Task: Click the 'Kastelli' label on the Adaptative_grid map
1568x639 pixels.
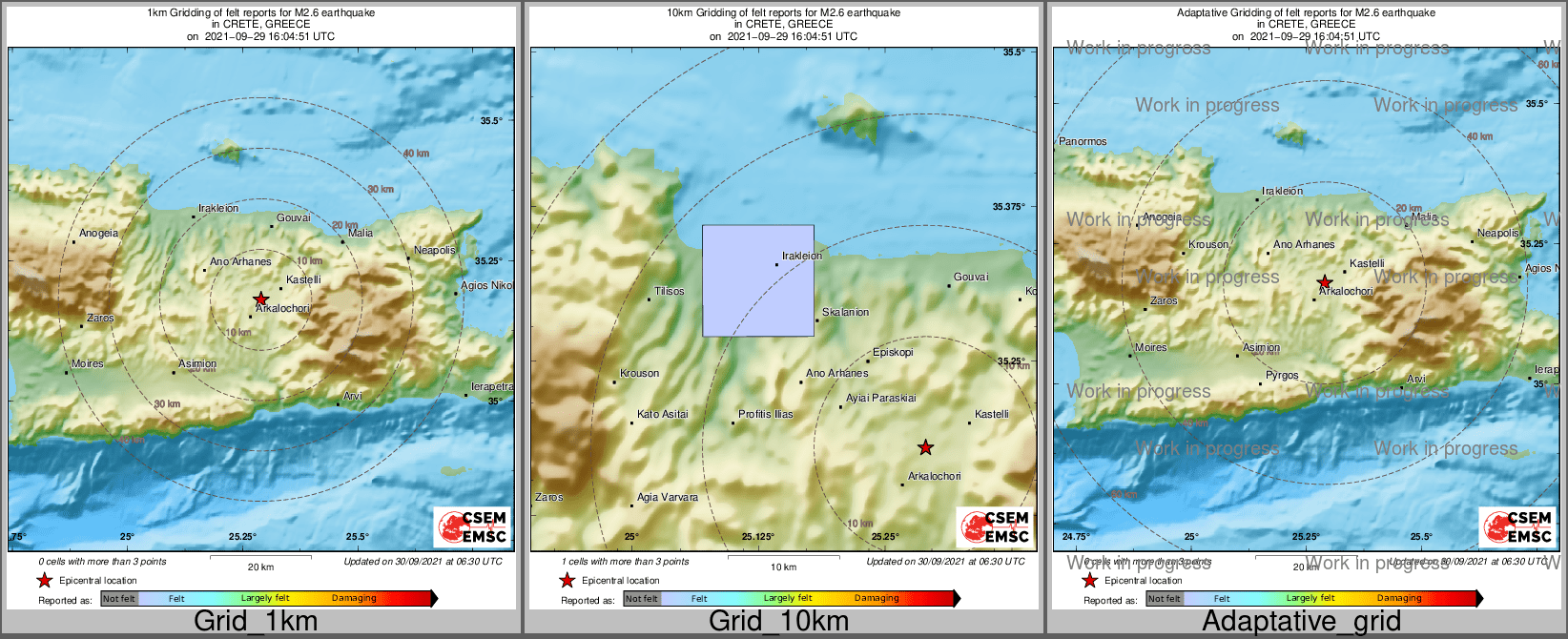Action: [x=1368, y=263]
